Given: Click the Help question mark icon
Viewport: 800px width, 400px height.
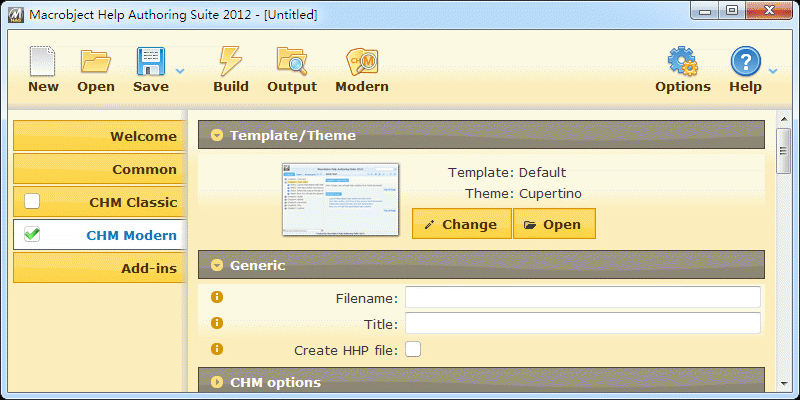Looking at the screenshot, I should click(x=745, y=61).
